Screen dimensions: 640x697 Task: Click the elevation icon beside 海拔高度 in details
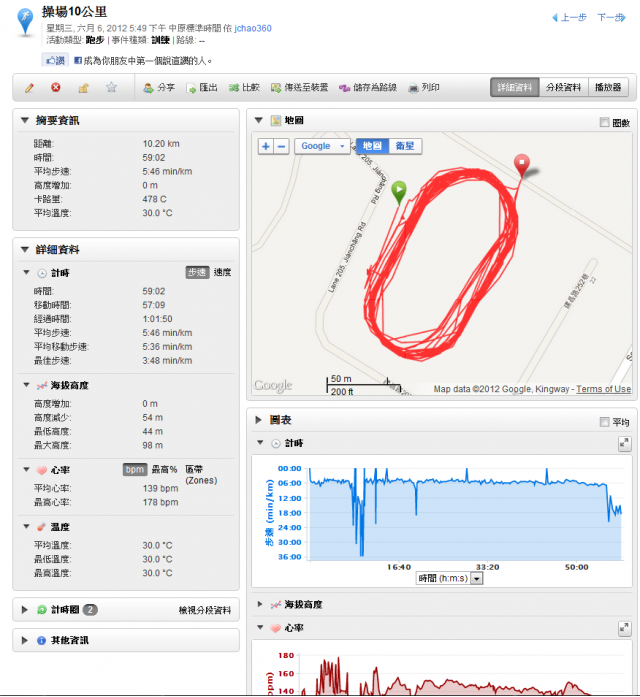(x=42, y=385)
